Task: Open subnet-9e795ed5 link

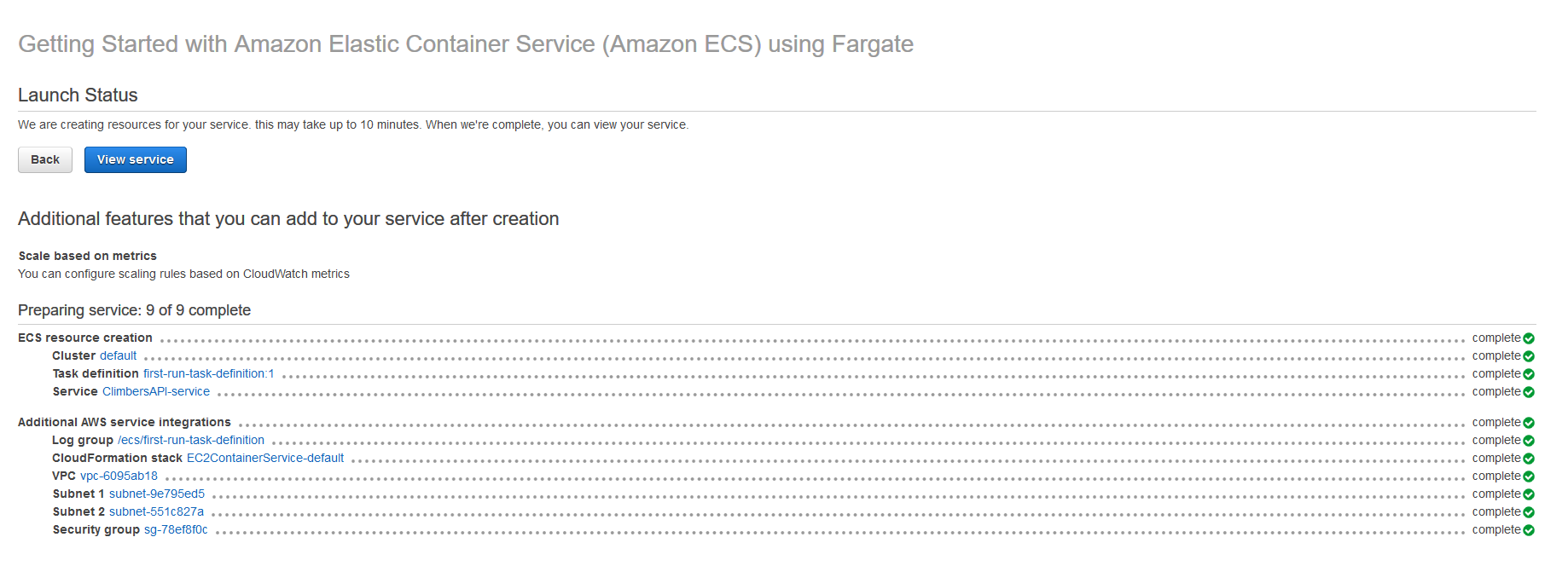Action: click(157, 494)
